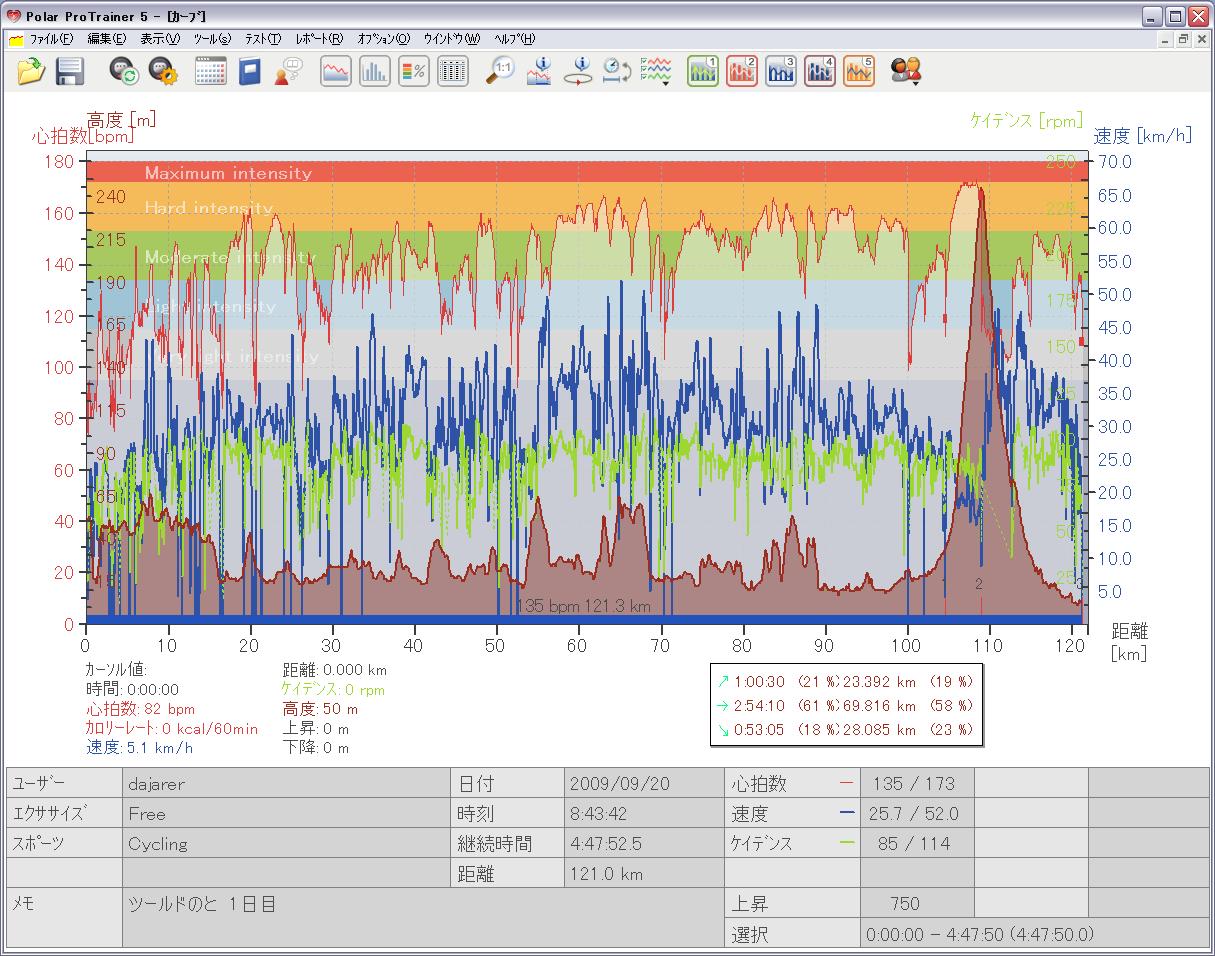Select green graph layout 1
The image size is (1215, 956).
[703, 71]
